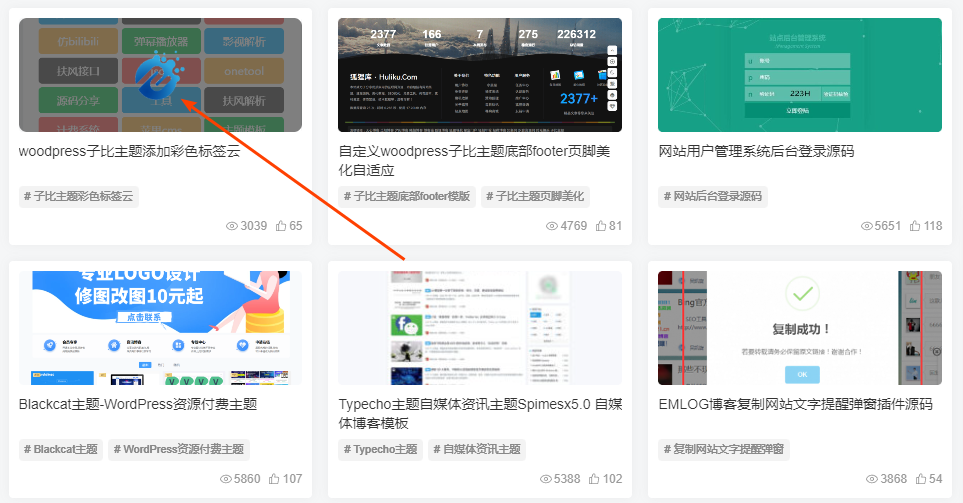This screenshot has width=963, height=503.
Task: Click the thumbs-up icon beside 118
Action: (x=915, y=226)
